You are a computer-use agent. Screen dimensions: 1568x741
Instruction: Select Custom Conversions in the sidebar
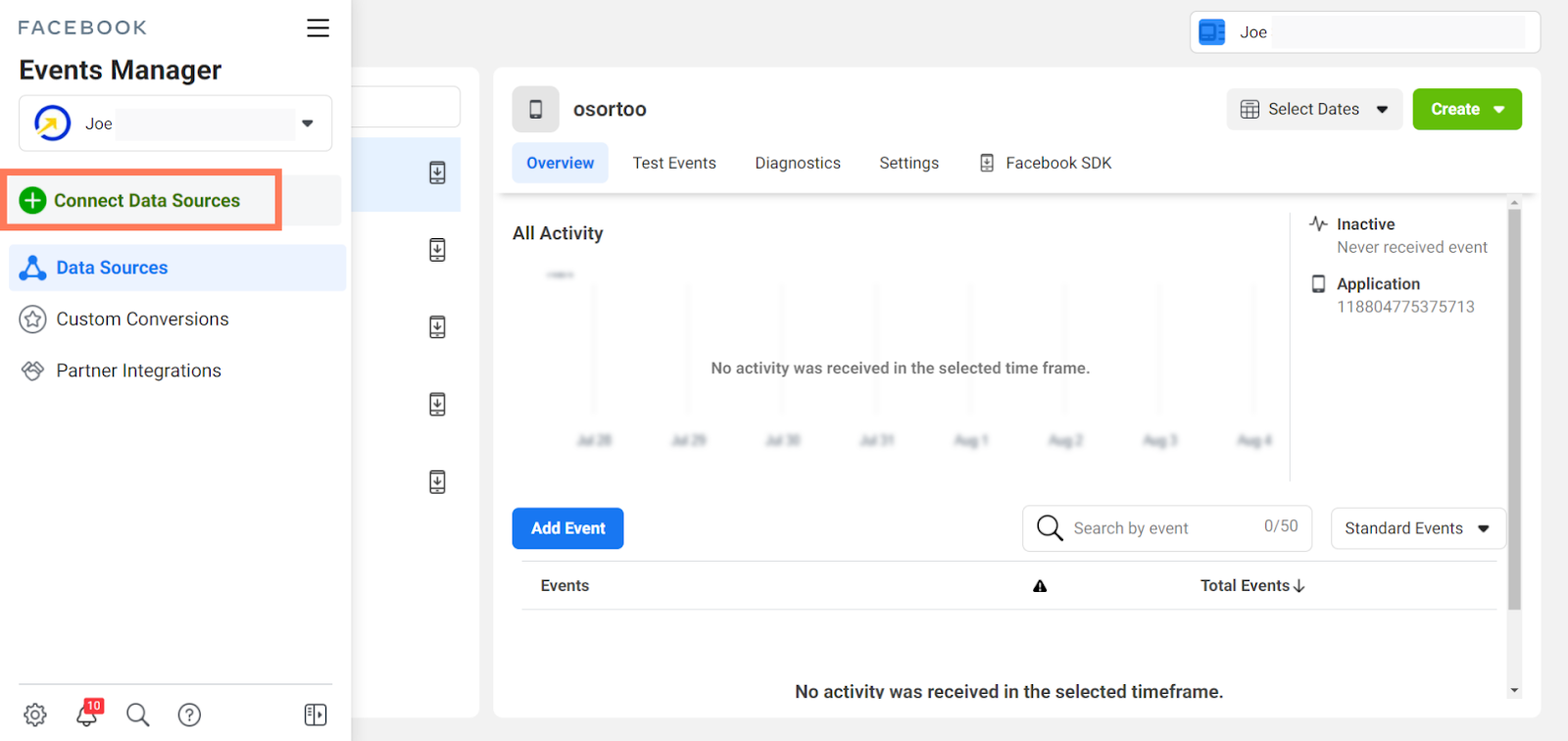coord(142,320)
